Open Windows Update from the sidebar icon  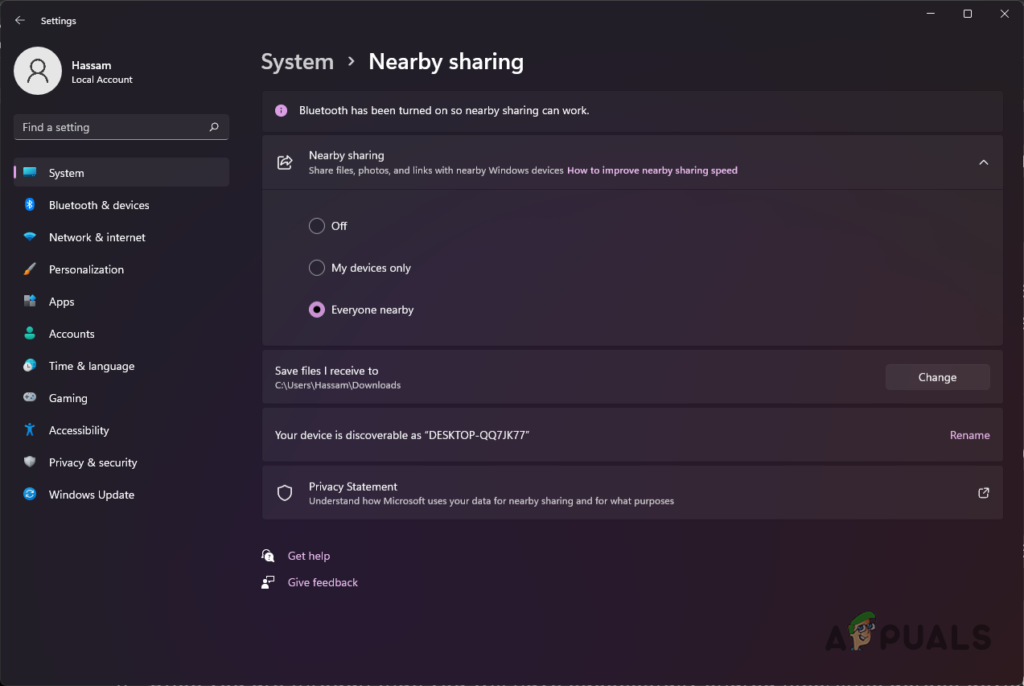coord(29,494)
